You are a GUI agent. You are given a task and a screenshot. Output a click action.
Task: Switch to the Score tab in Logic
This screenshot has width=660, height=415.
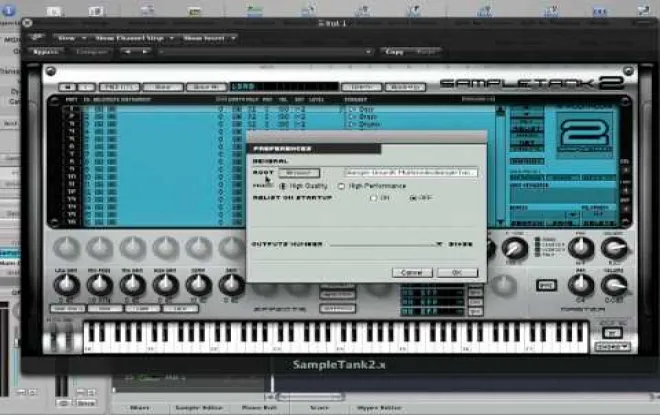[x=319, y=408]
